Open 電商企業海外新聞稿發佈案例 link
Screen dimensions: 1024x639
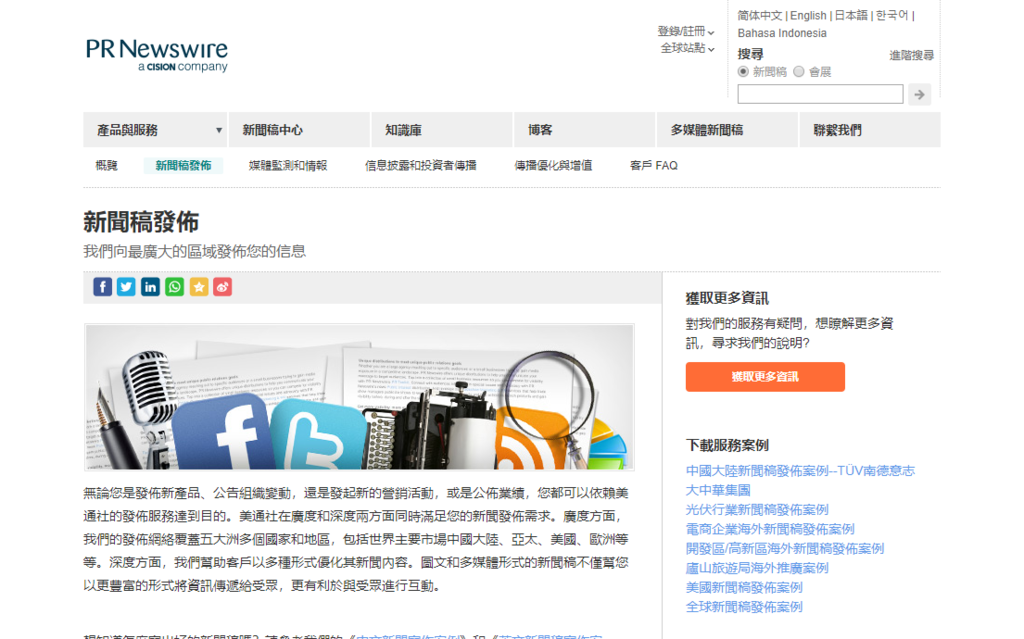click(x=770, y=529)
